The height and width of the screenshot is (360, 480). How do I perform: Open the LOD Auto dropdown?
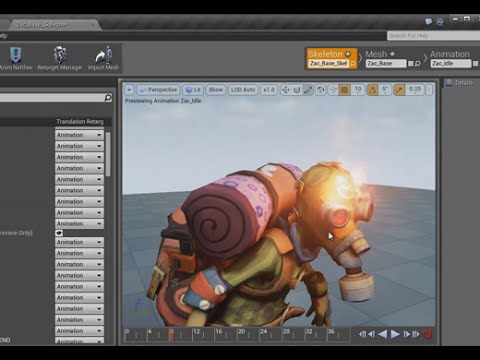[x=243, y=90]
